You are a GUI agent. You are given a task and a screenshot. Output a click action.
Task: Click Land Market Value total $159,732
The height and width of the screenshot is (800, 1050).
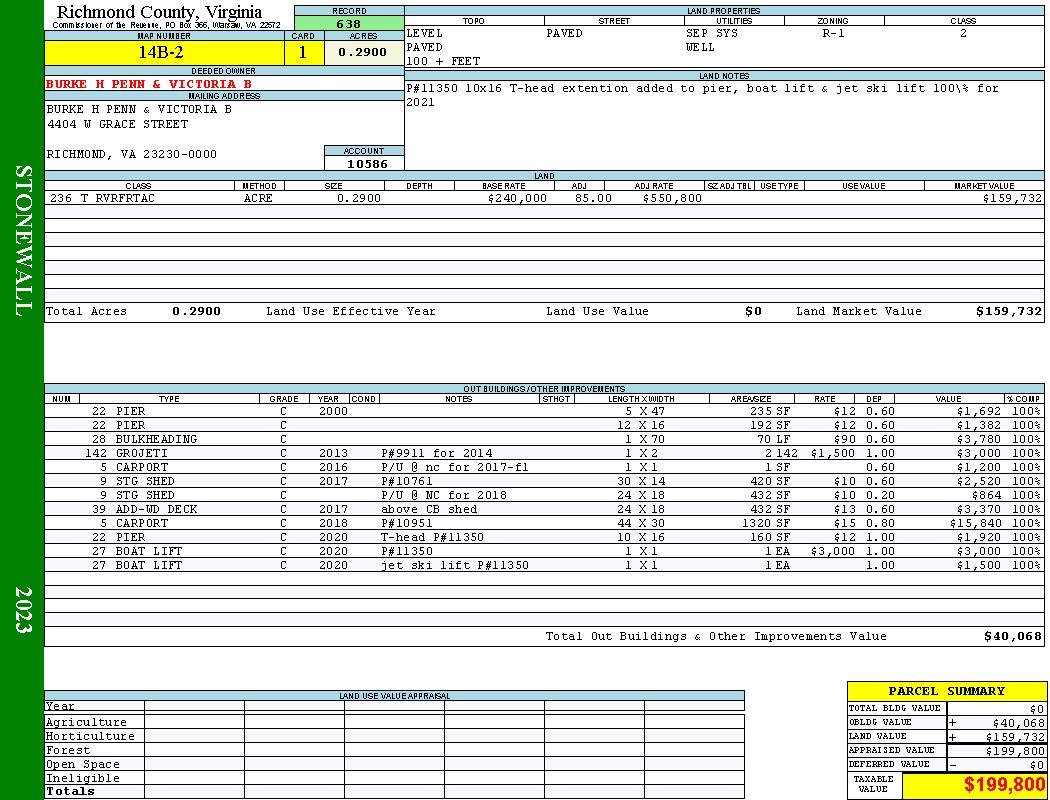tap(1009, 311)
